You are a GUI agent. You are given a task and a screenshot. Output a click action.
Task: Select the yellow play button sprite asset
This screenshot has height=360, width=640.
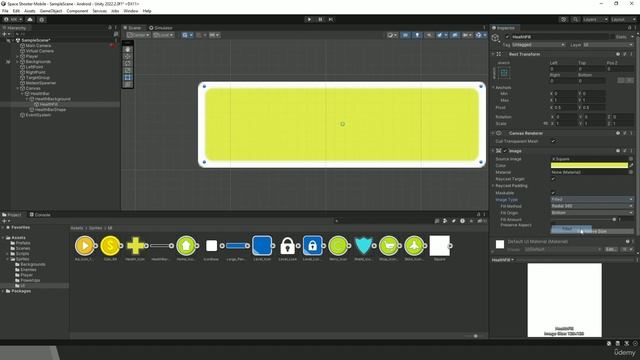tap(84, 245)
